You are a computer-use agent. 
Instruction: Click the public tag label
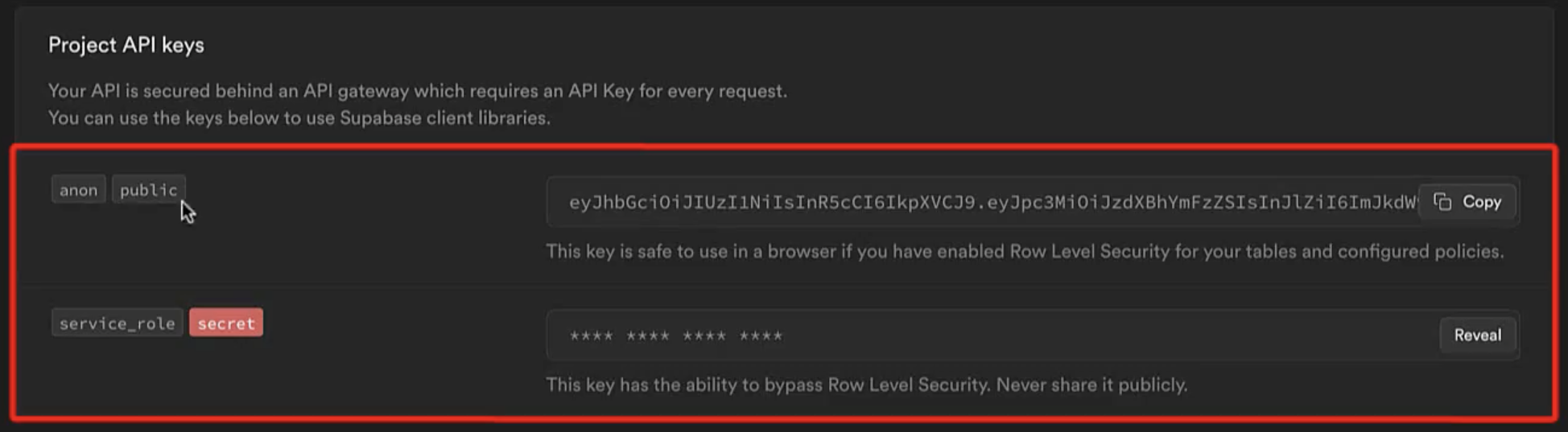pos(149,190)
